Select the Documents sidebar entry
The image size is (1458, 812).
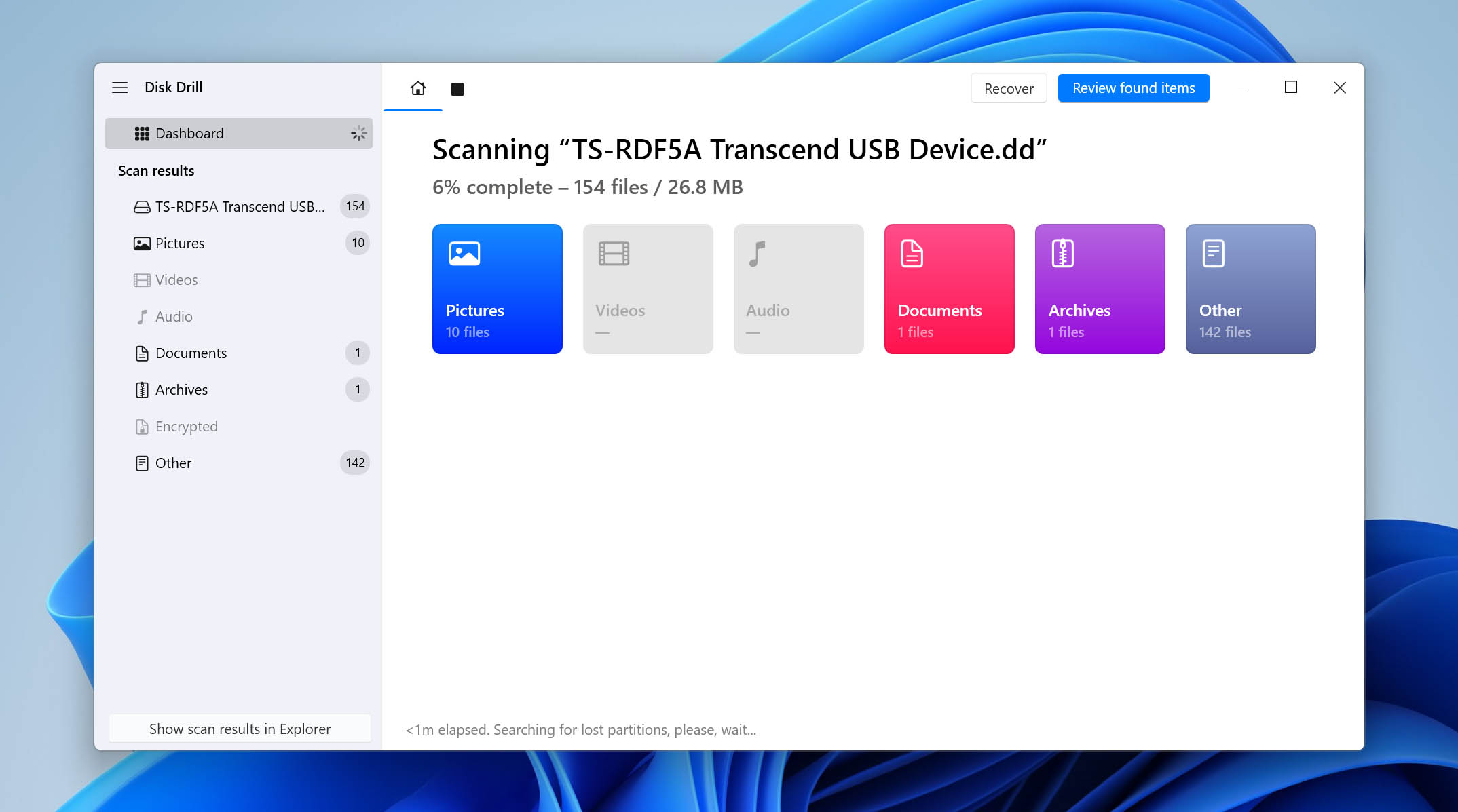pos(239,353)
